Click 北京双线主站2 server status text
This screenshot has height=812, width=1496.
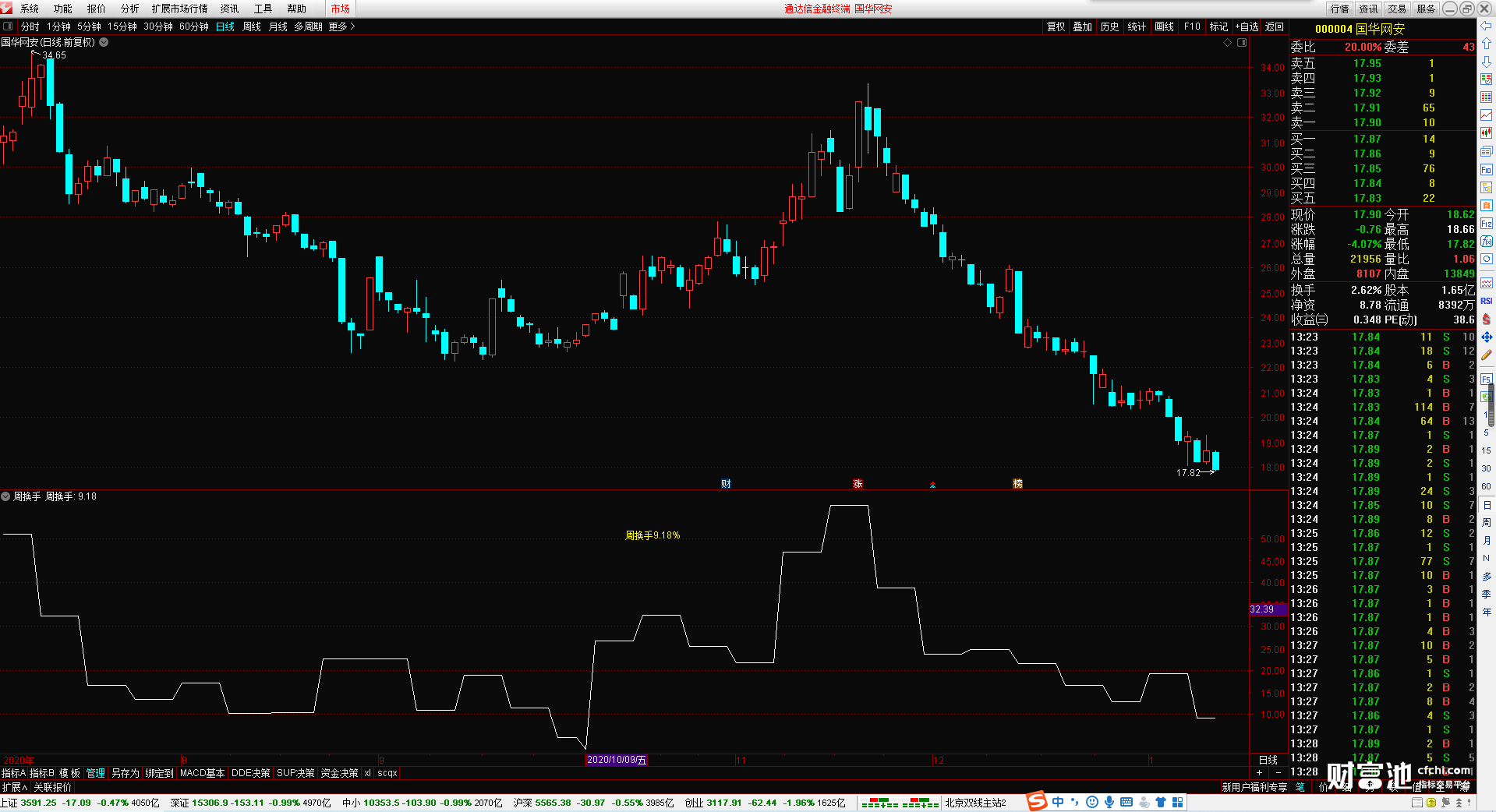976,803
